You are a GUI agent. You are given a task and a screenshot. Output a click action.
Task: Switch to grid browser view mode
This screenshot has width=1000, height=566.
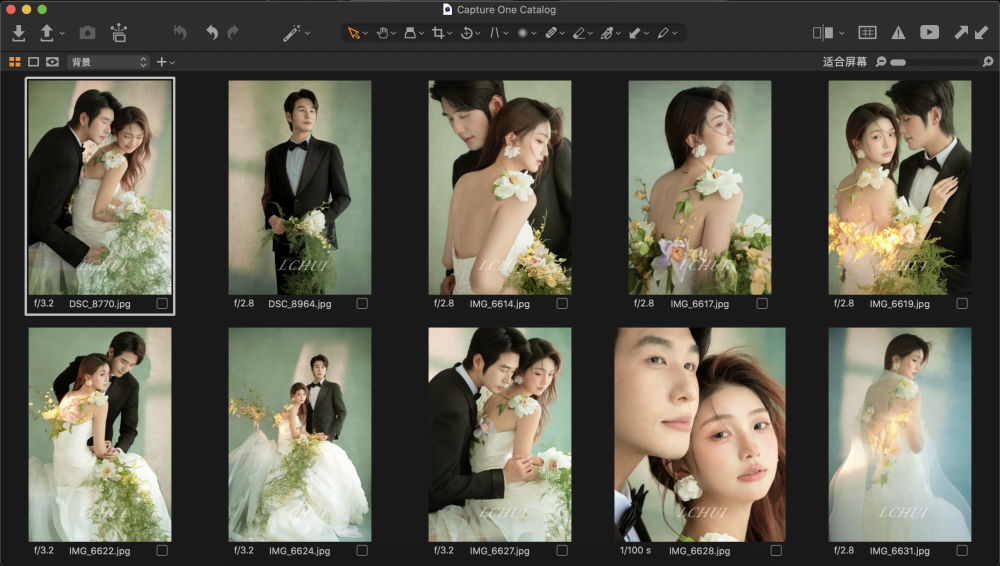point(15,62)
